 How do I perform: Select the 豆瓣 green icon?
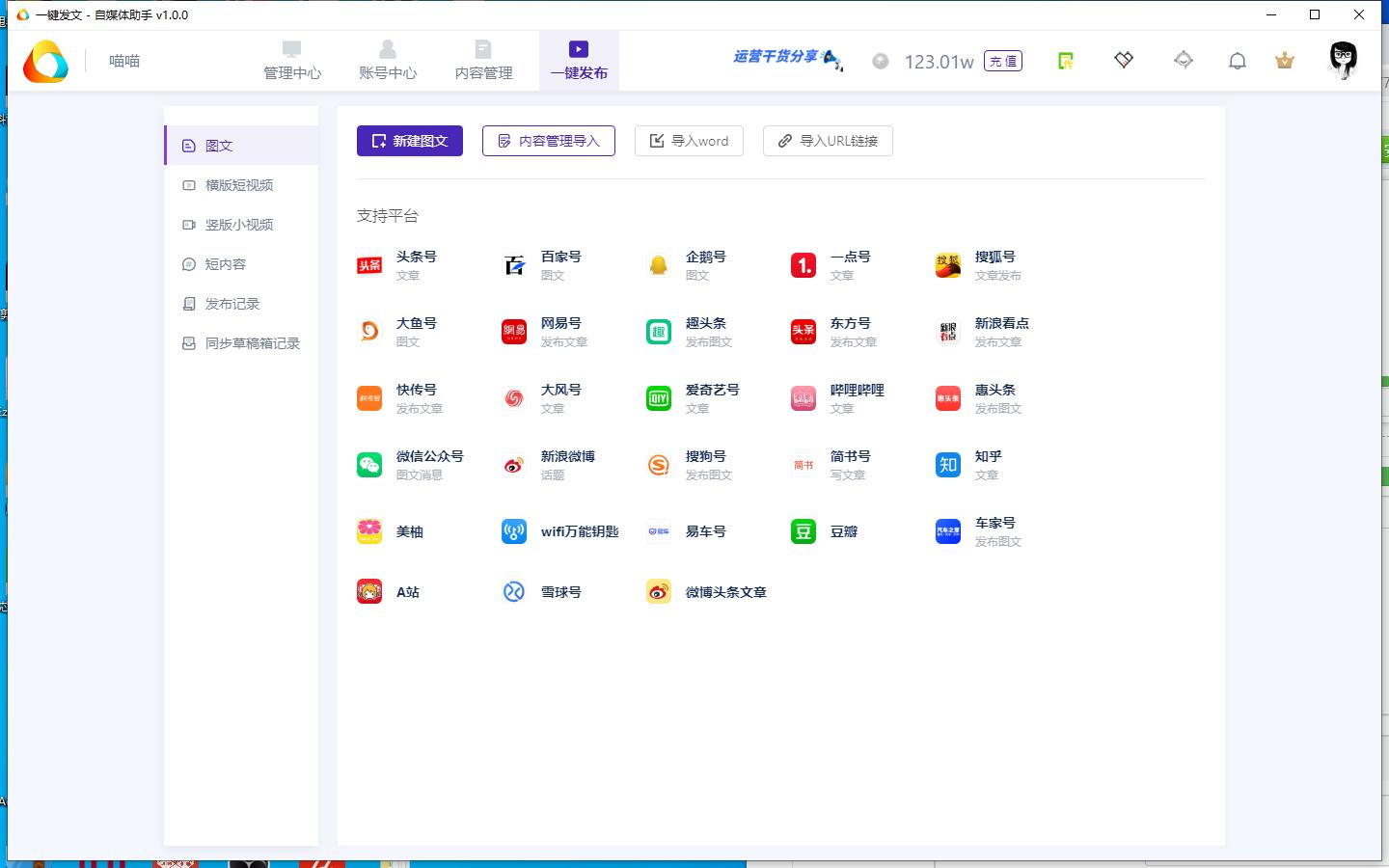coord(803,531)
